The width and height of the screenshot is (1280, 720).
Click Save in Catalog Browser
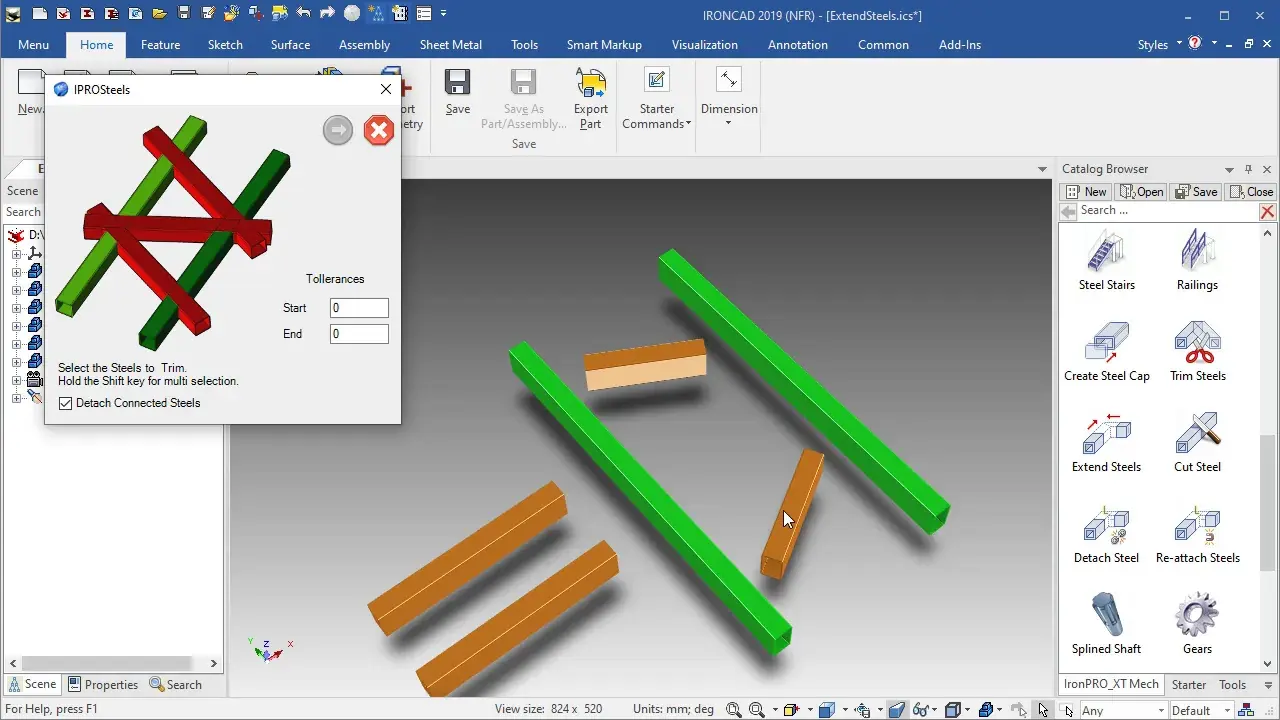click(x=1196, y=192)
